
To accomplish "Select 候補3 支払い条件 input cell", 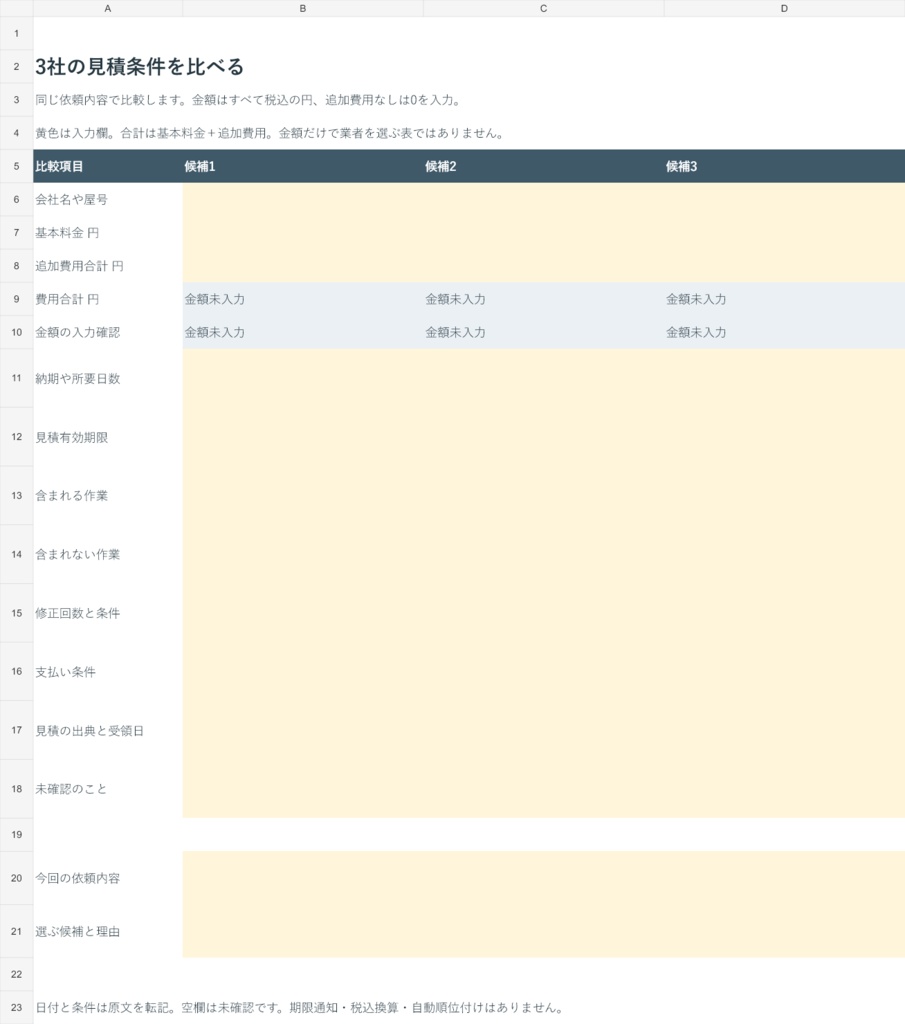I will pos(784,672).
